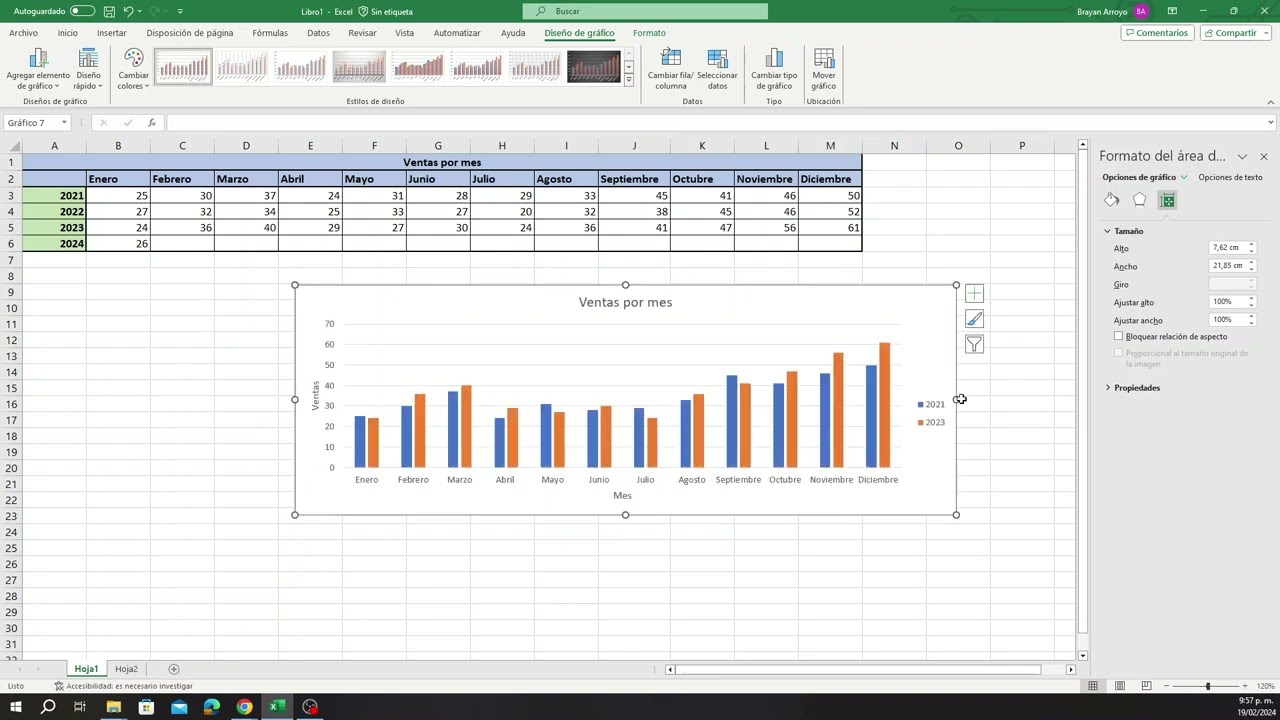Open Agregar elemento de gráfico menu
Image resolution: width=1280 pixels, height=720 pixels.
click(x=38, y=69)
